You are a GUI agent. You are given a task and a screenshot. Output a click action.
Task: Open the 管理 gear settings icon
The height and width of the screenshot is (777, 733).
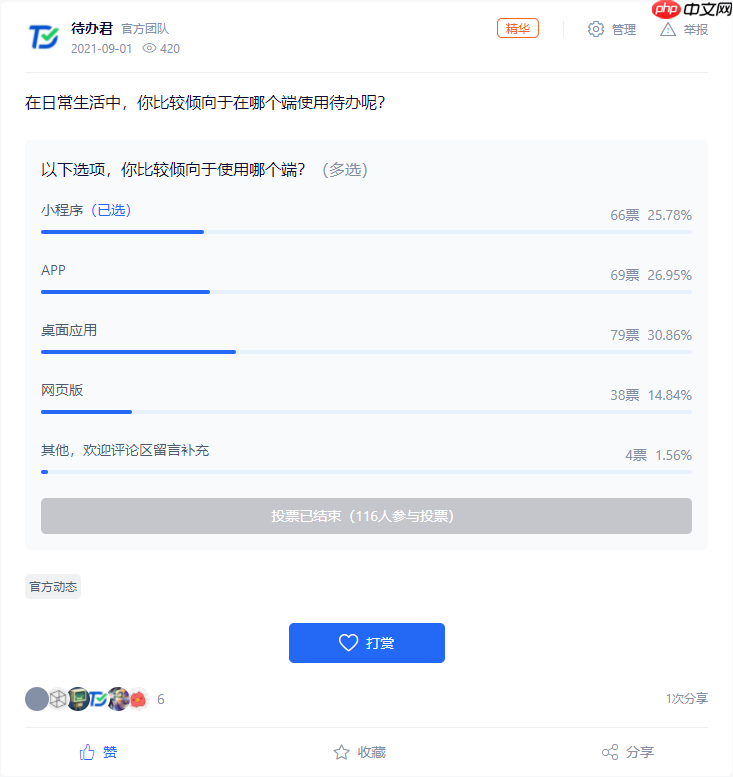point(596,29)
